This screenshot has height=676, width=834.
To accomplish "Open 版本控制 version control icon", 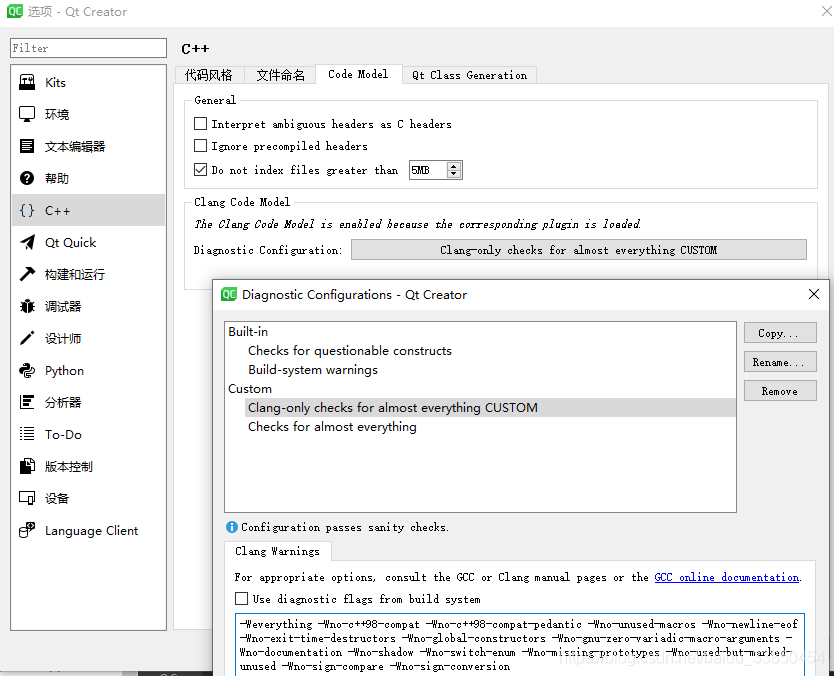I will coord(27,466).
